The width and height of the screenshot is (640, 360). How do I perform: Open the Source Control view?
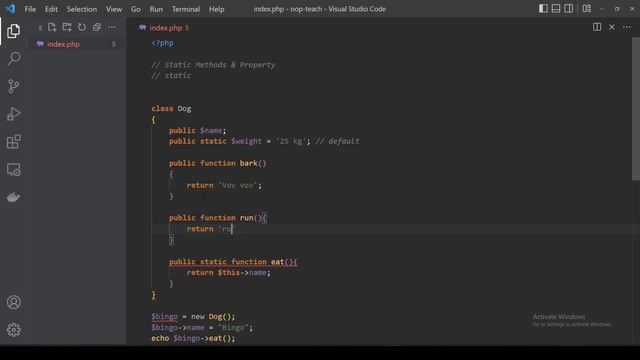(13, 86)
